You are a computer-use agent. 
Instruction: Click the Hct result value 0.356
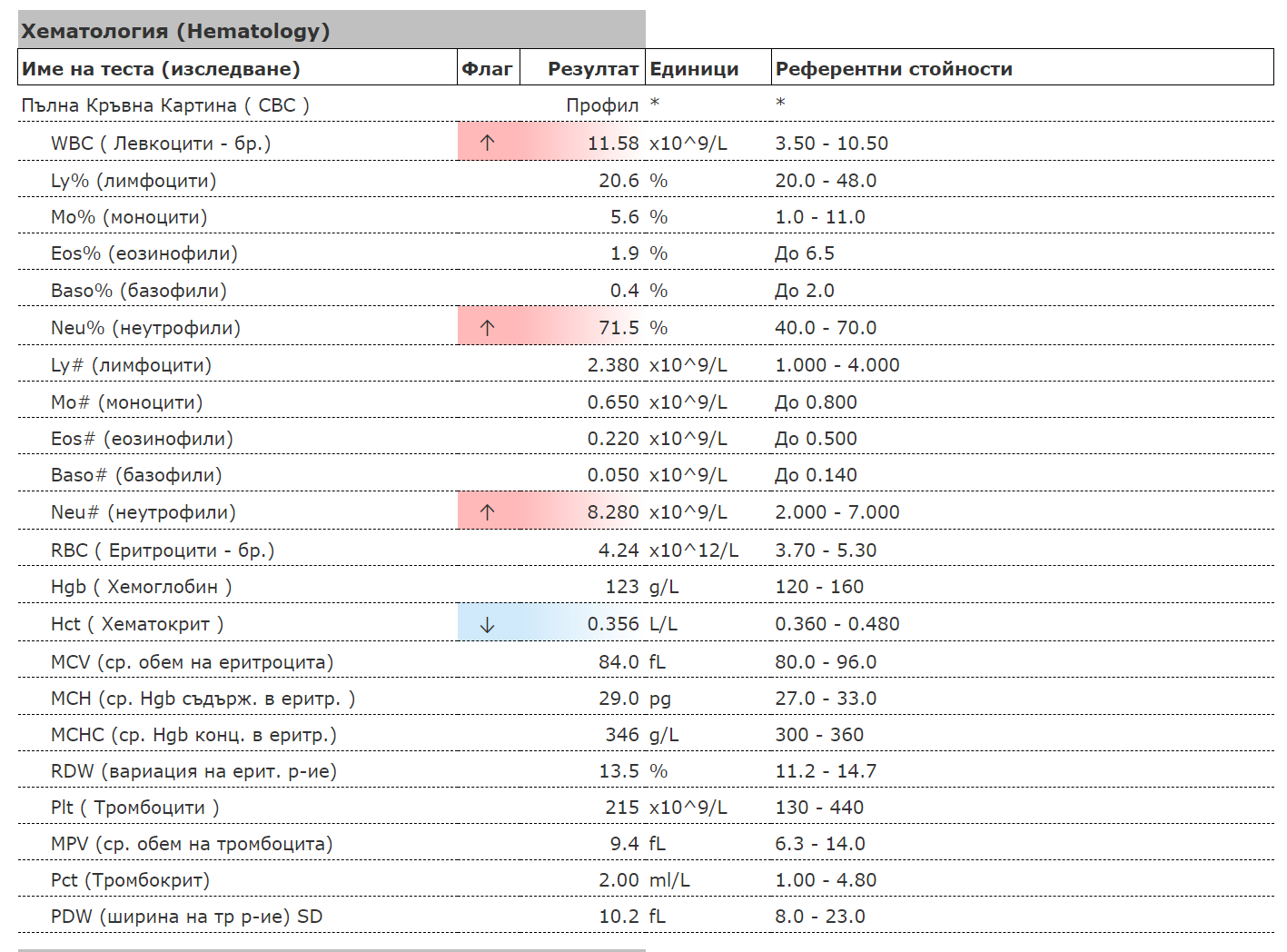tap(613, 624)
